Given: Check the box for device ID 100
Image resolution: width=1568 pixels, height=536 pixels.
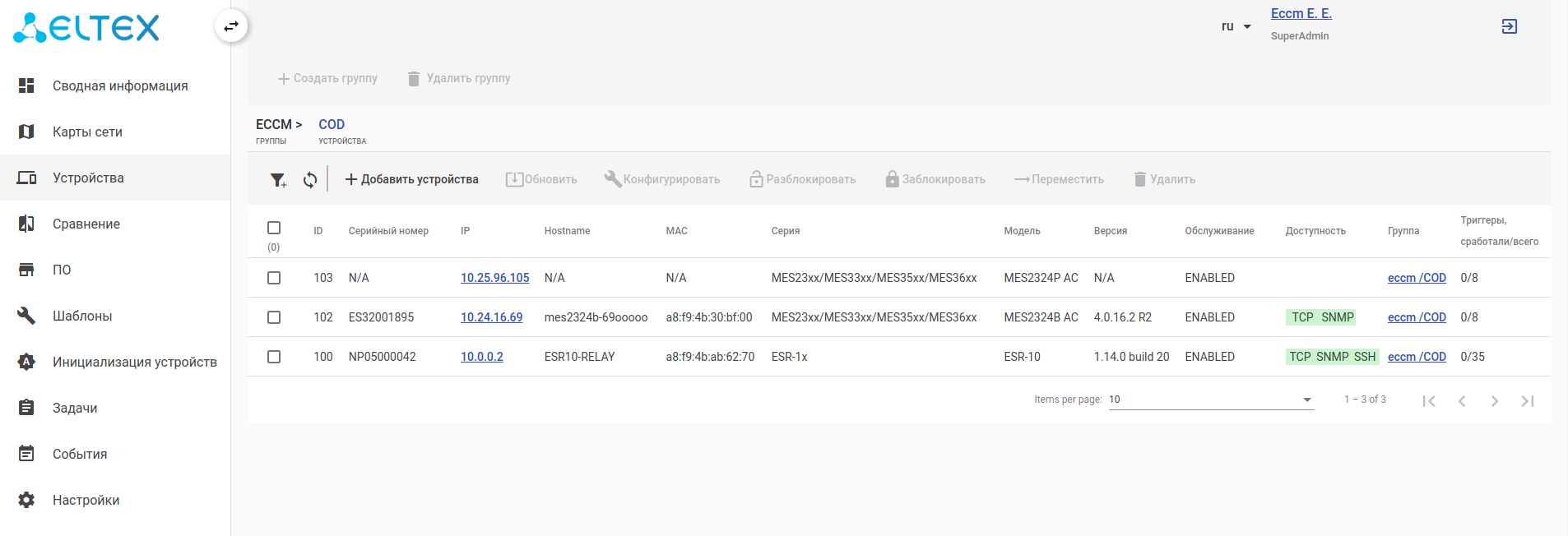Looking at the screenshot, I should tap(274, 357).
